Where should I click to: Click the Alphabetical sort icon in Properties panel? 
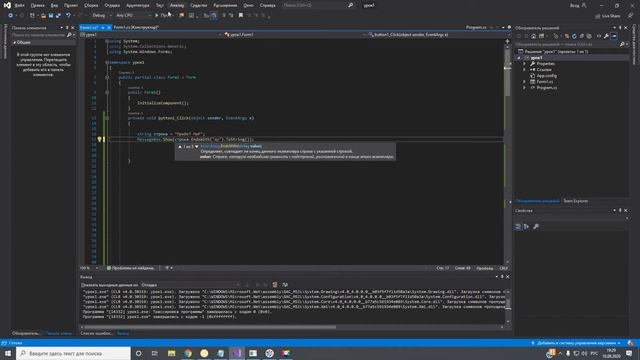pos(526,227)
